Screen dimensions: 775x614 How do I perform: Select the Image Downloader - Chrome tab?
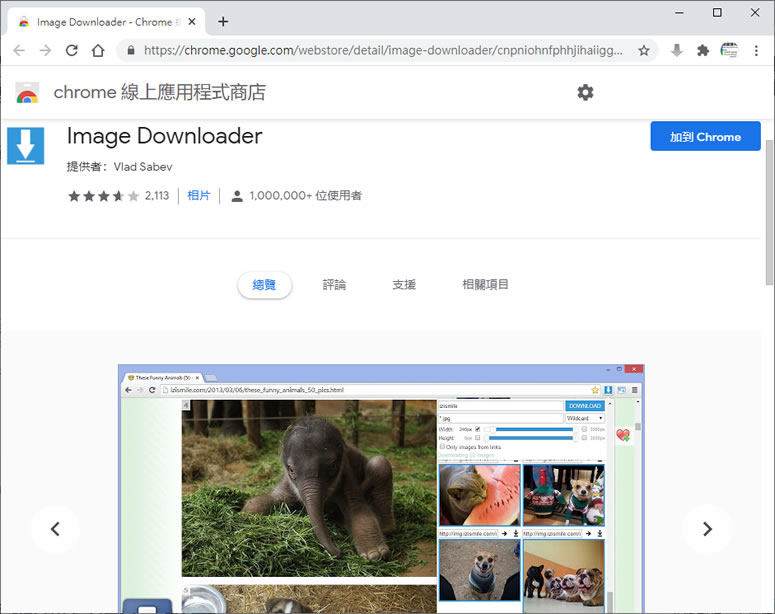(106, 22)
